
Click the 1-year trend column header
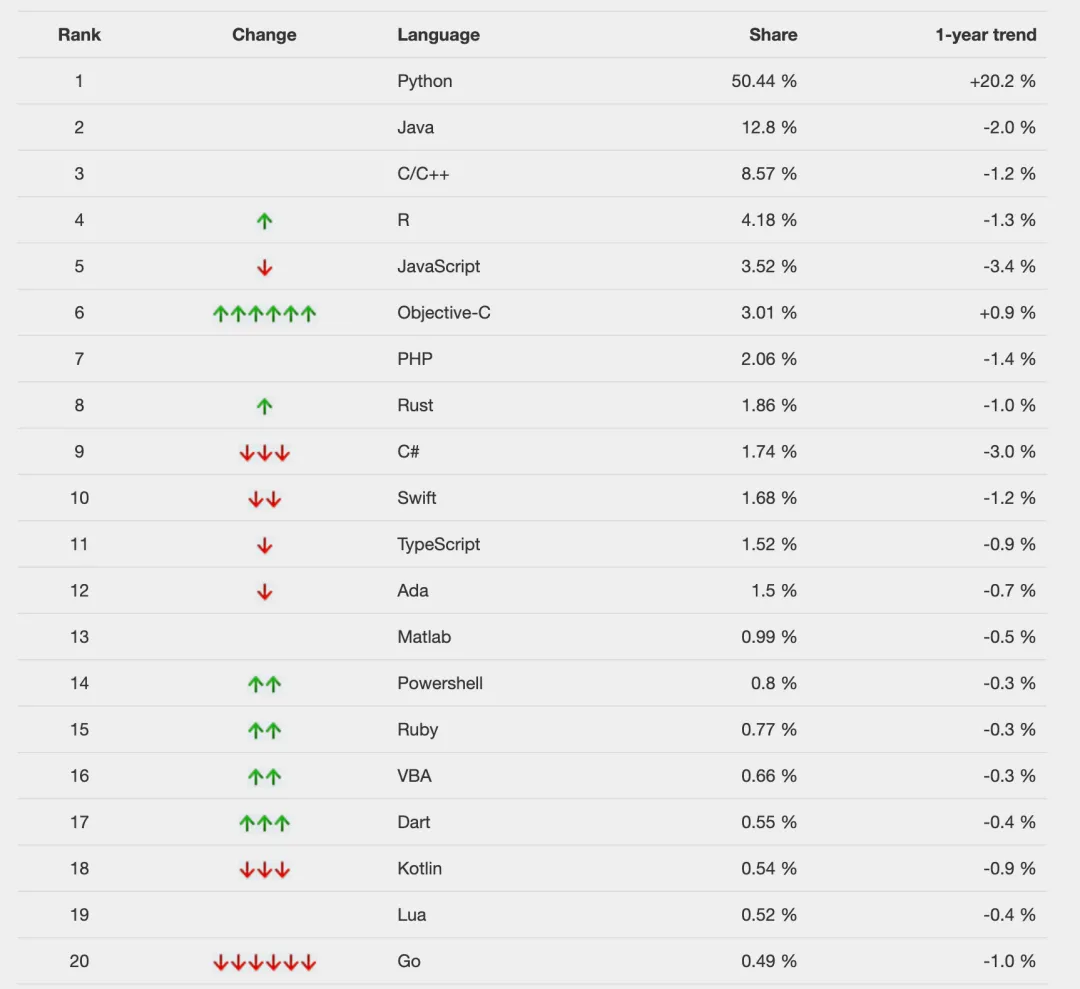click(x=986, y=34)
